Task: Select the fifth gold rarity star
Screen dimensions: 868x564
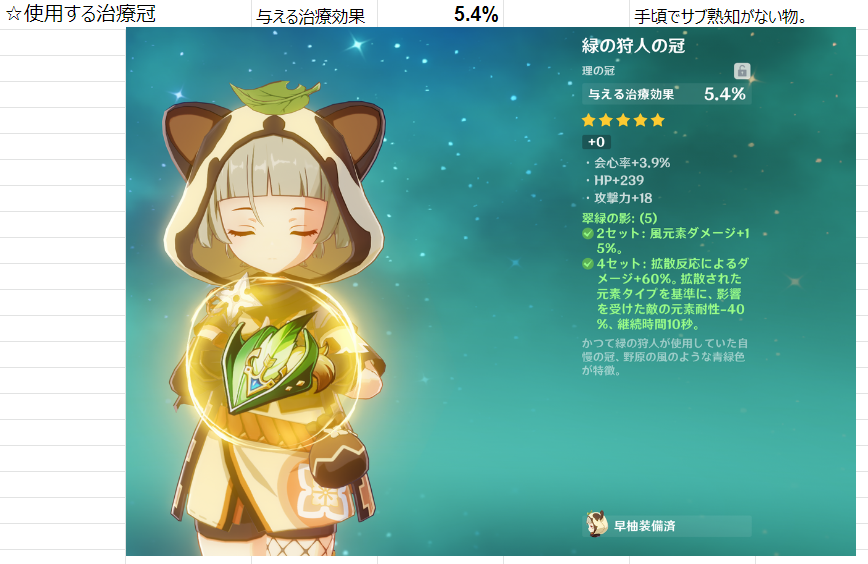Action: [x=658, y=120]
